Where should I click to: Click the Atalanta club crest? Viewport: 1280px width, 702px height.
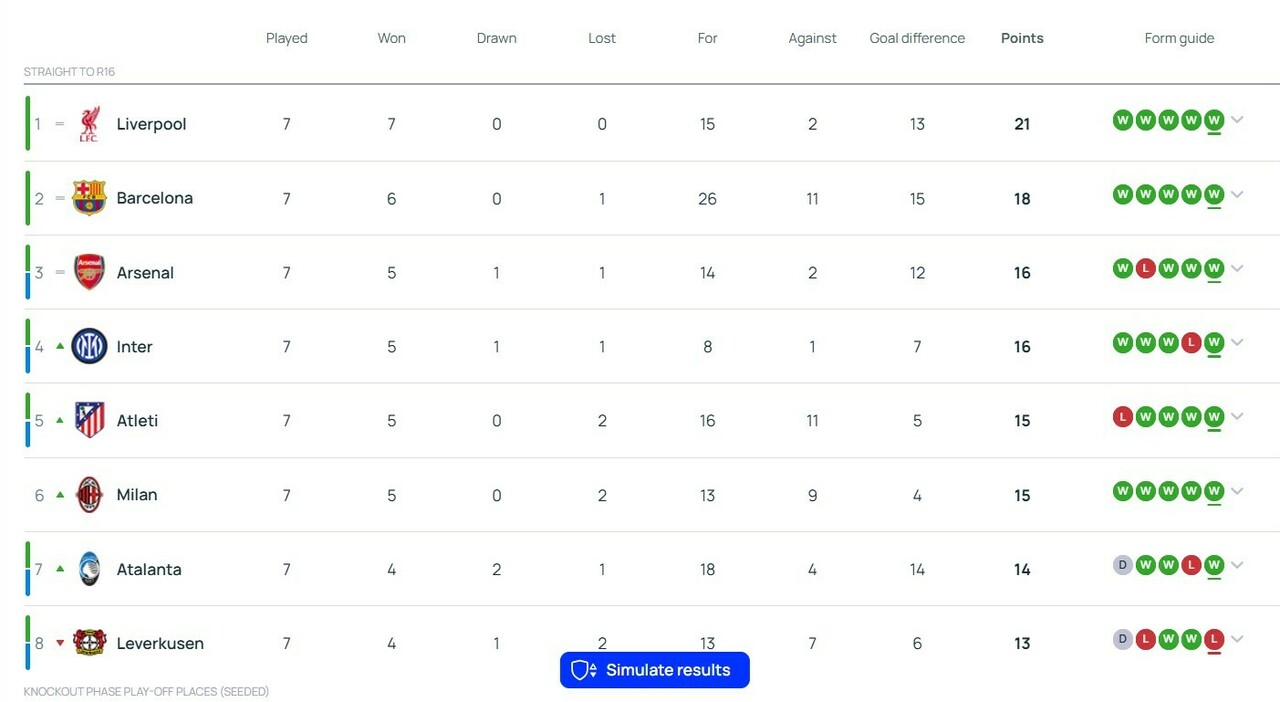tap(89, 569)
